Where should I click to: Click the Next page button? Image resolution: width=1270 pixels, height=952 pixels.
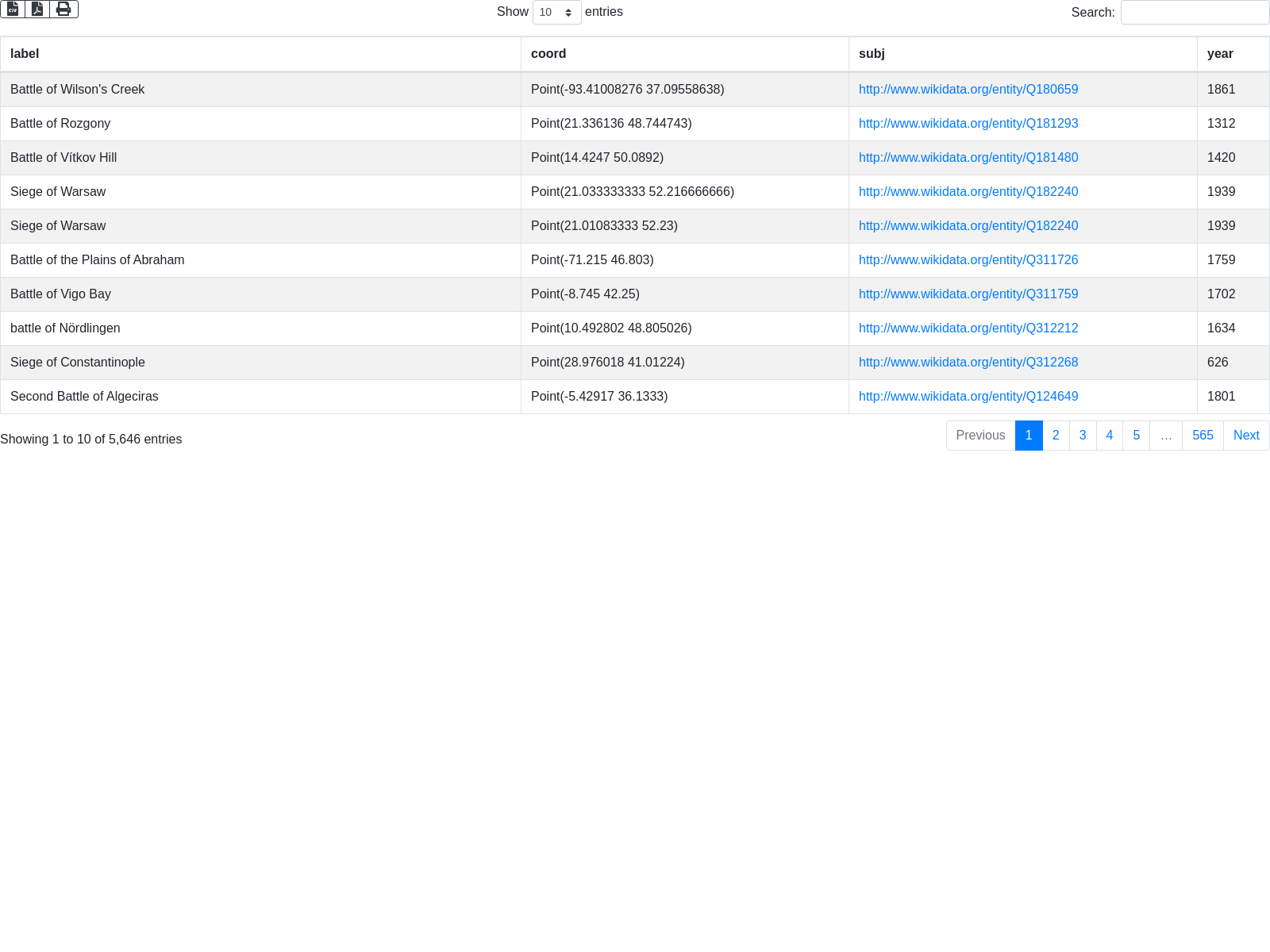(x=1245, y=436)
